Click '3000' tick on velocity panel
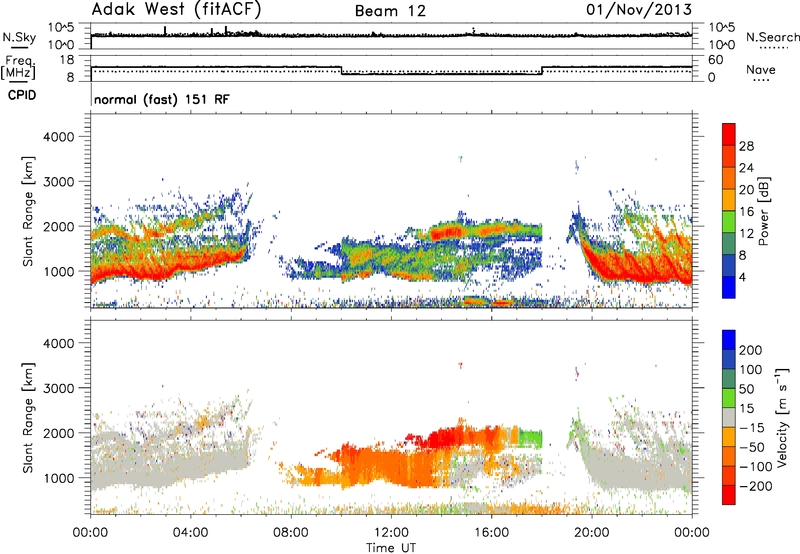Viewport: 800px width, 554px height. pos(58,388)
